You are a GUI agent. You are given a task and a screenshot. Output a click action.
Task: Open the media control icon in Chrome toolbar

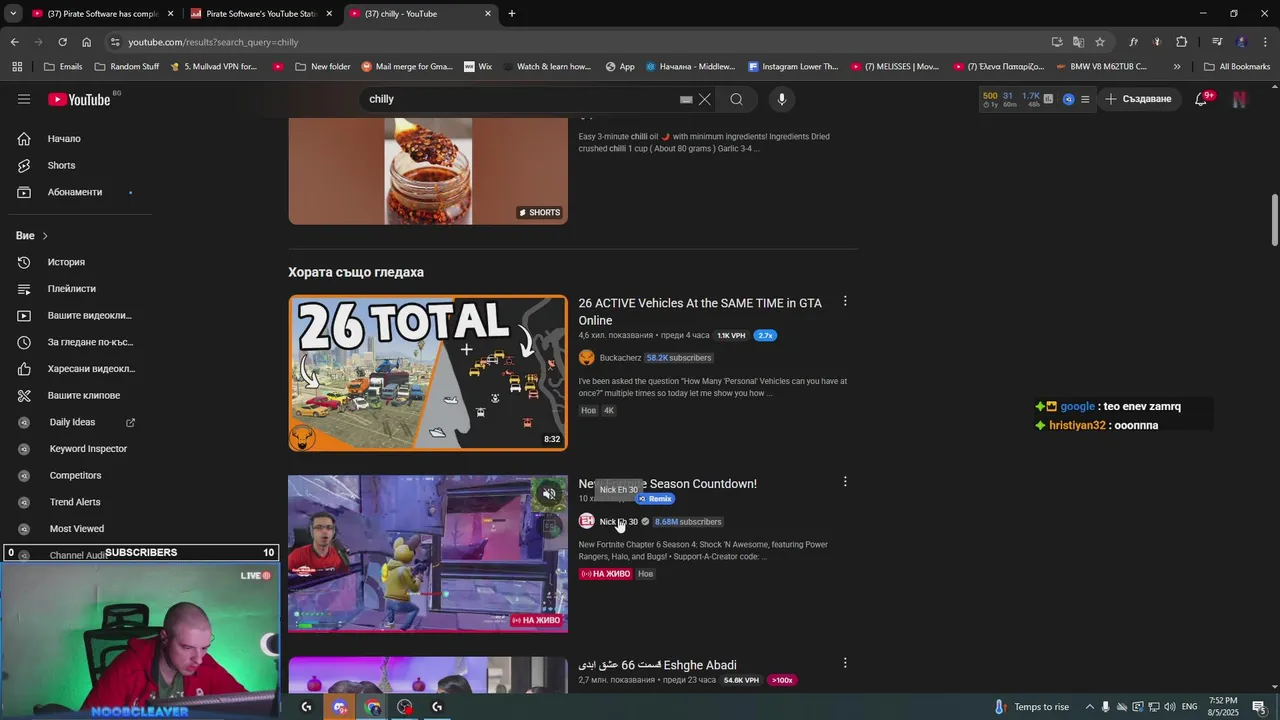pos(1217,42)
